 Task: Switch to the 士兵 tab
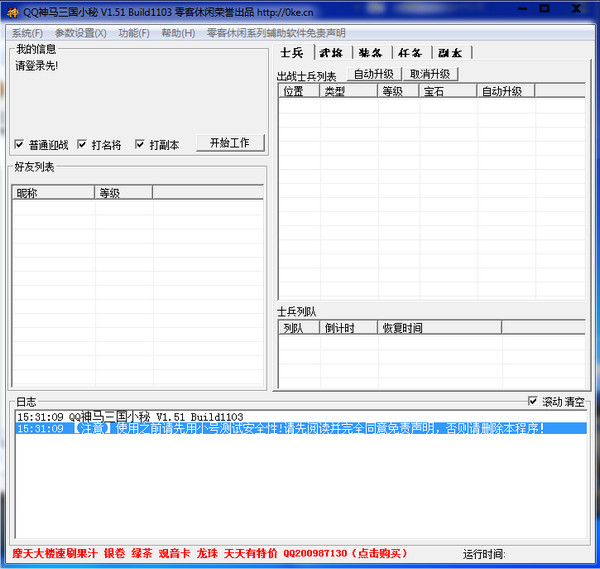tap(292, 52)
